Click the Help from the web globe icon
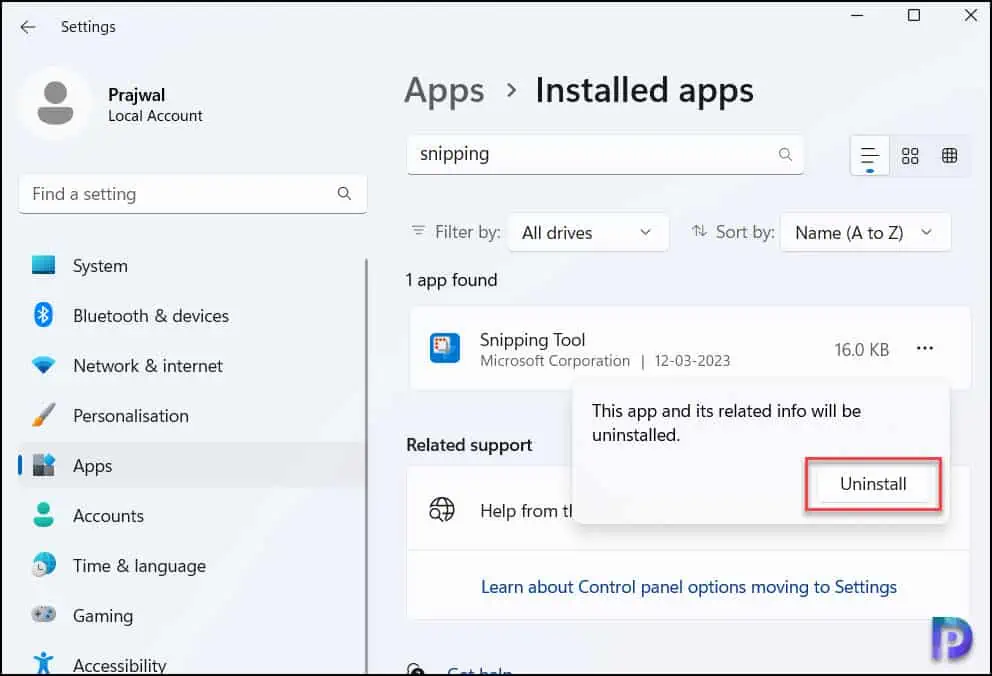Viewport: 992px width, 676px height. click(442, 509)
